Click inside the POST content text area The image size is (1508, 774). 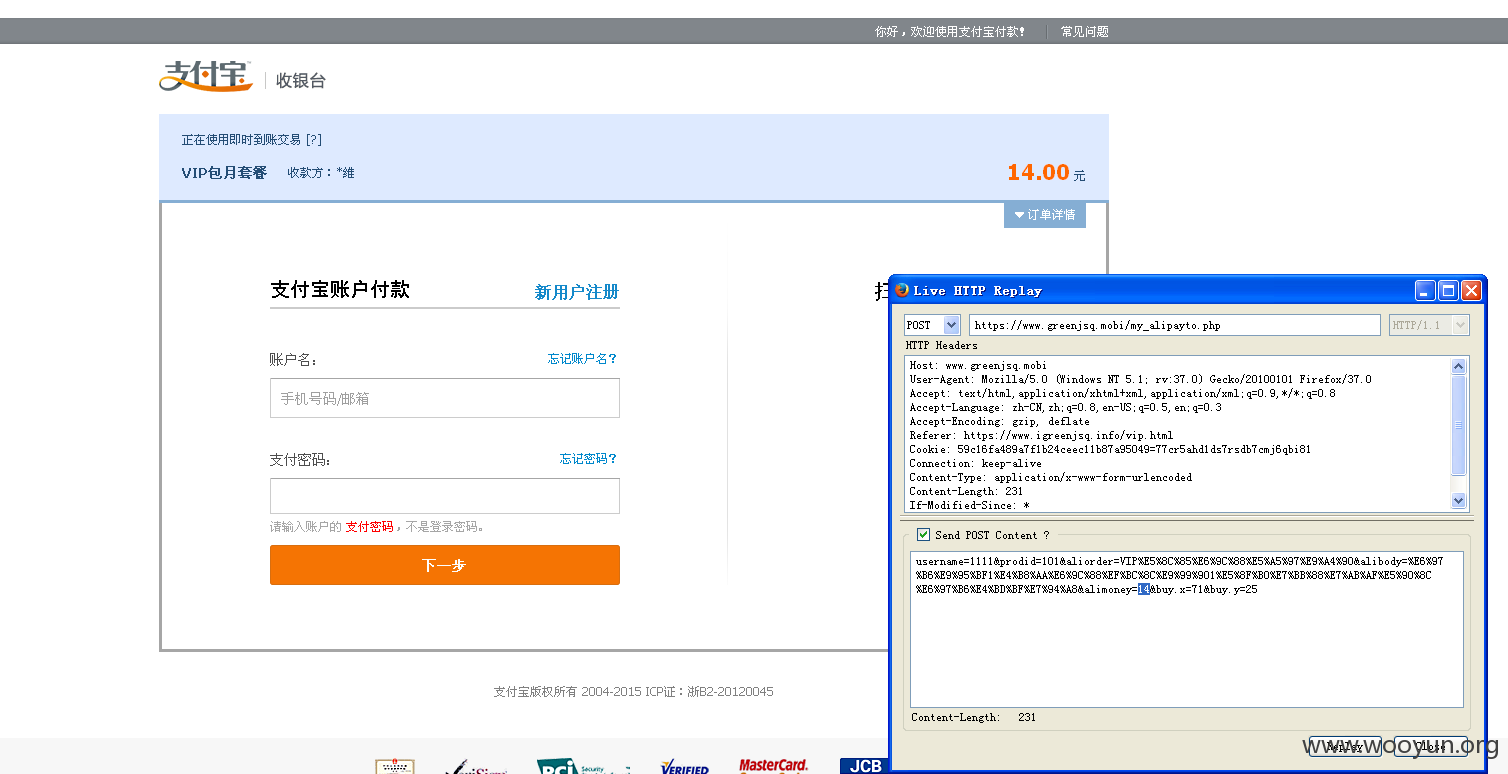point(1187,629)
